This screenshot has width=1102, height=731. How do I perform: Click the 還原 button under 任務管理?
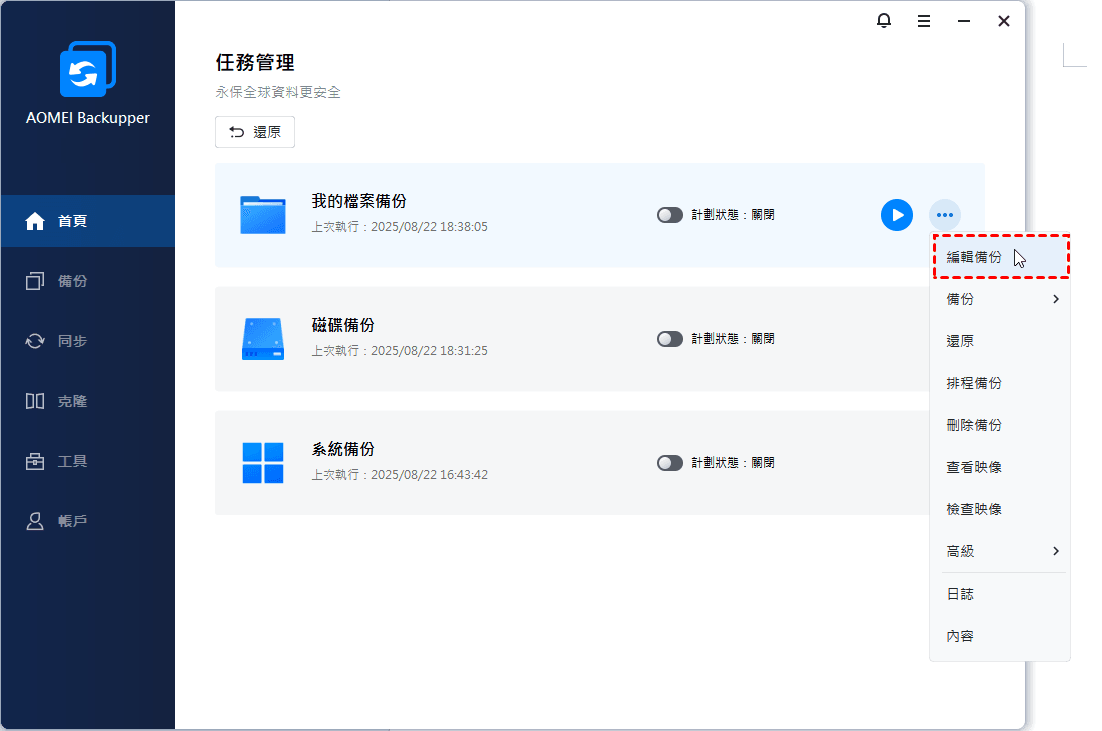(254, 132)
